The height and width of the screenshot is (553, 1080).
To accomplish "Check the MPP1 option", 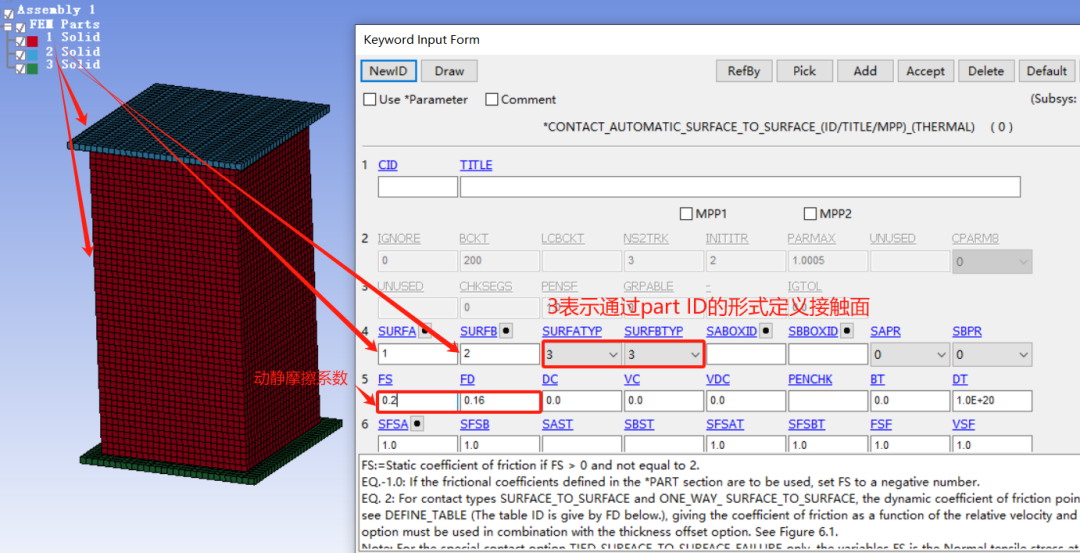I will (x=686, y=213).
